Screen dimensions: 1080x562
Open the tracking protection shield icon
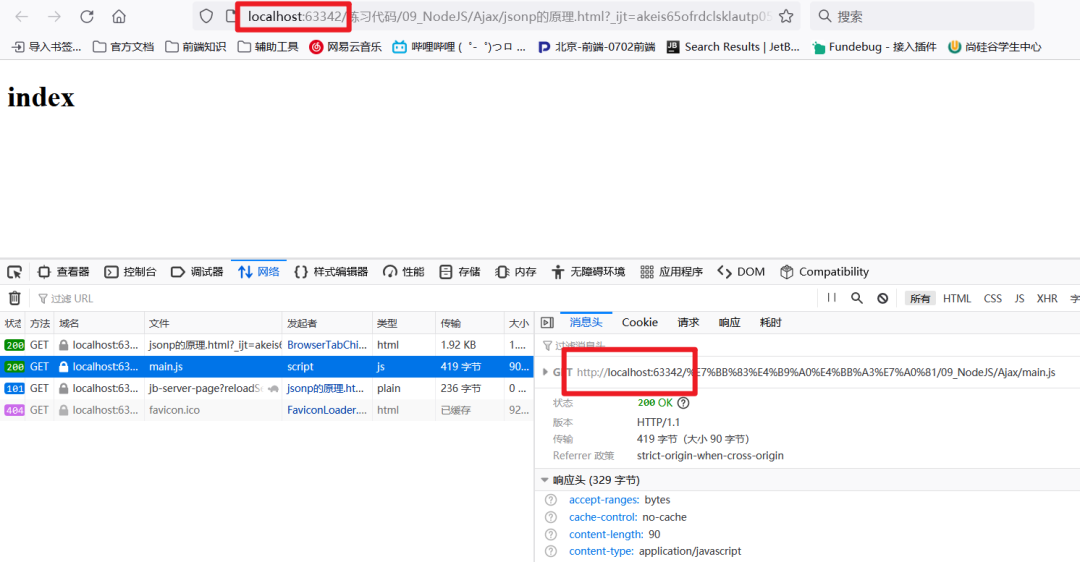tap(206, 17)
